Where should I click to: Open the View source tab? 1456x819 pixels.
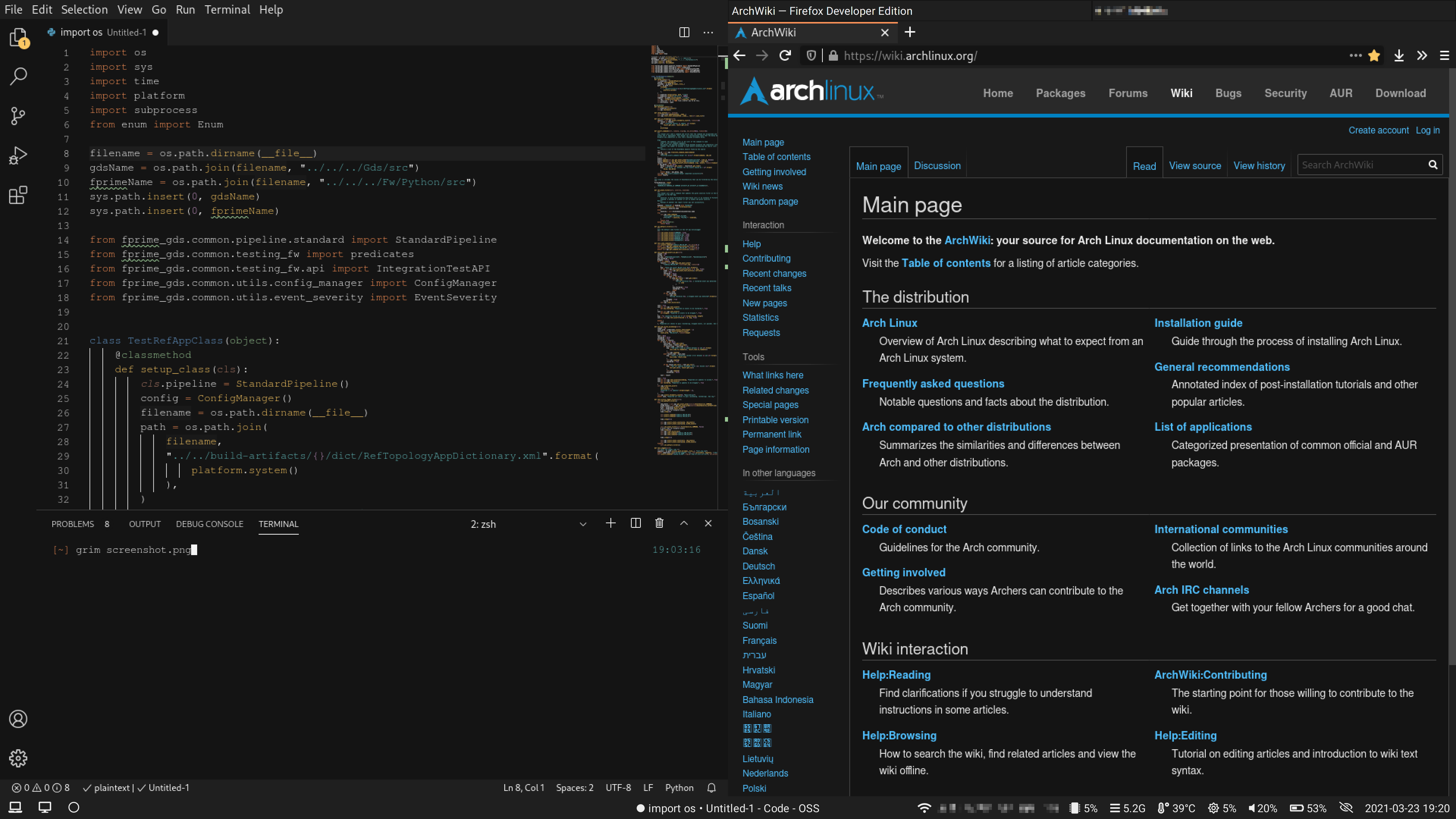[1195, 166]
